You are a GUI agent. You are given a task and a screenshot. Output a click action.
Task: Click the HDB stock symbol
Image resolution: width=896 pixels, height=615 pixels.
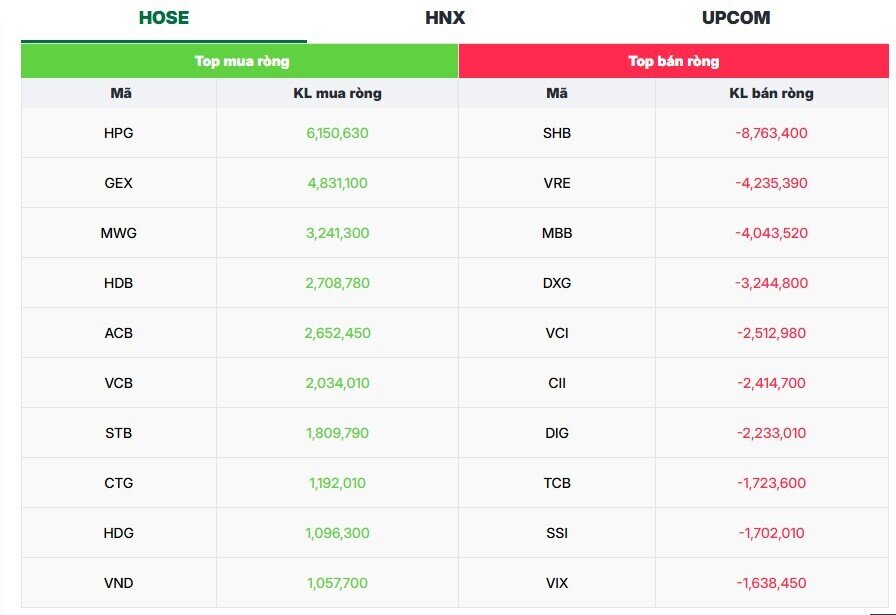(x=118, y=283)
